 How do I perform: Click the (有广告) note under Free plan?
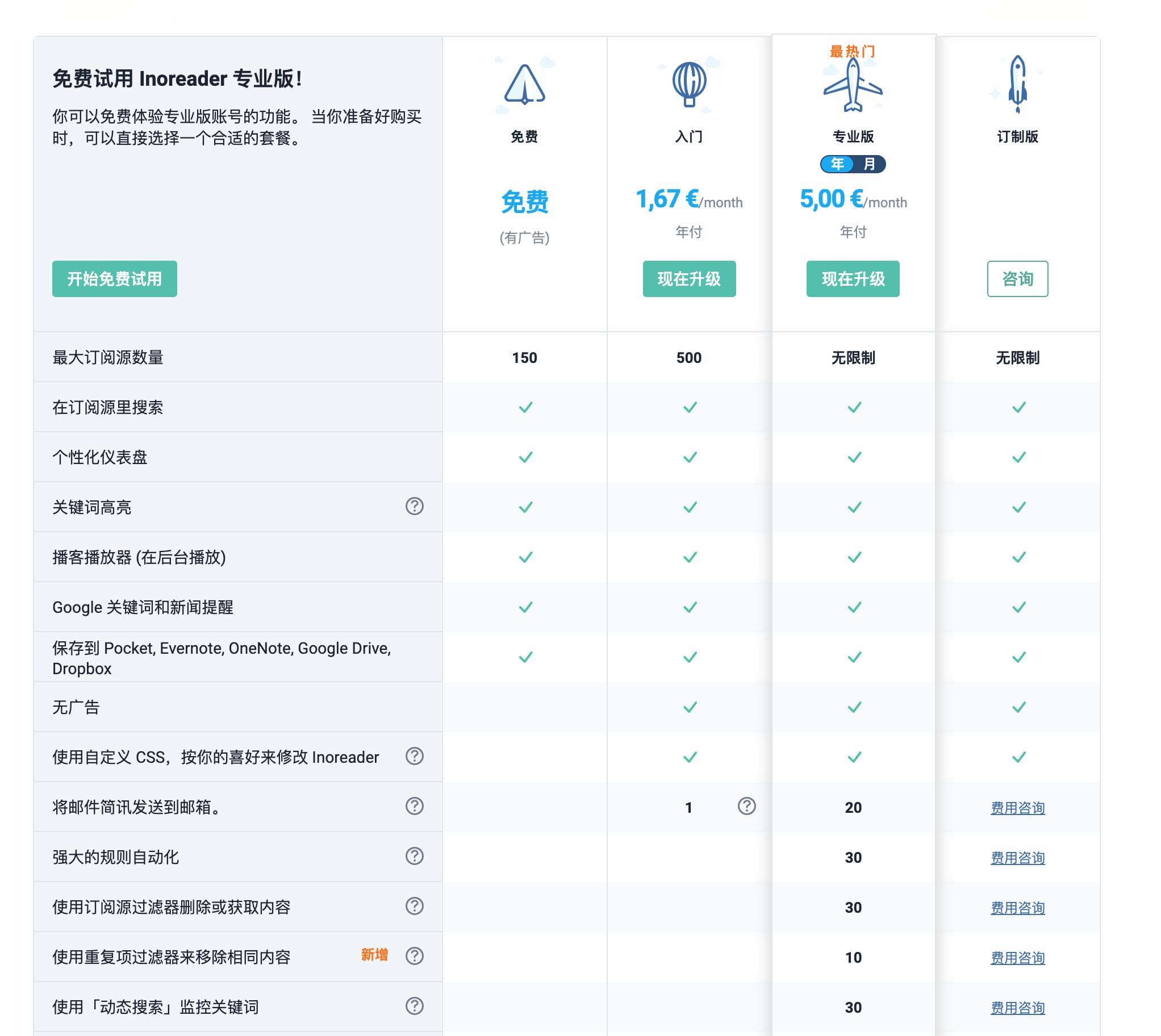pyautogui.click(x=524, y=238)
